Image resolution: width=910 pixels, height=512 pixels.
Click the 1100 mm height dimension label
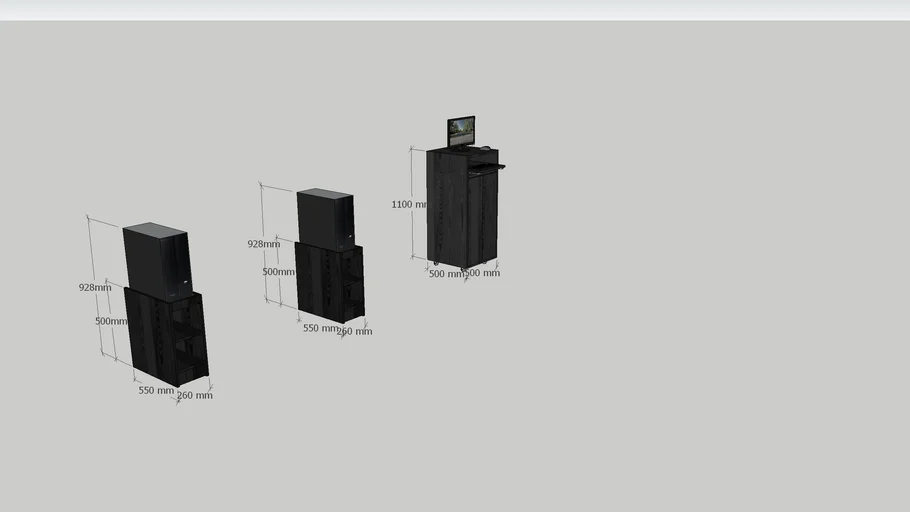(409, 204)
